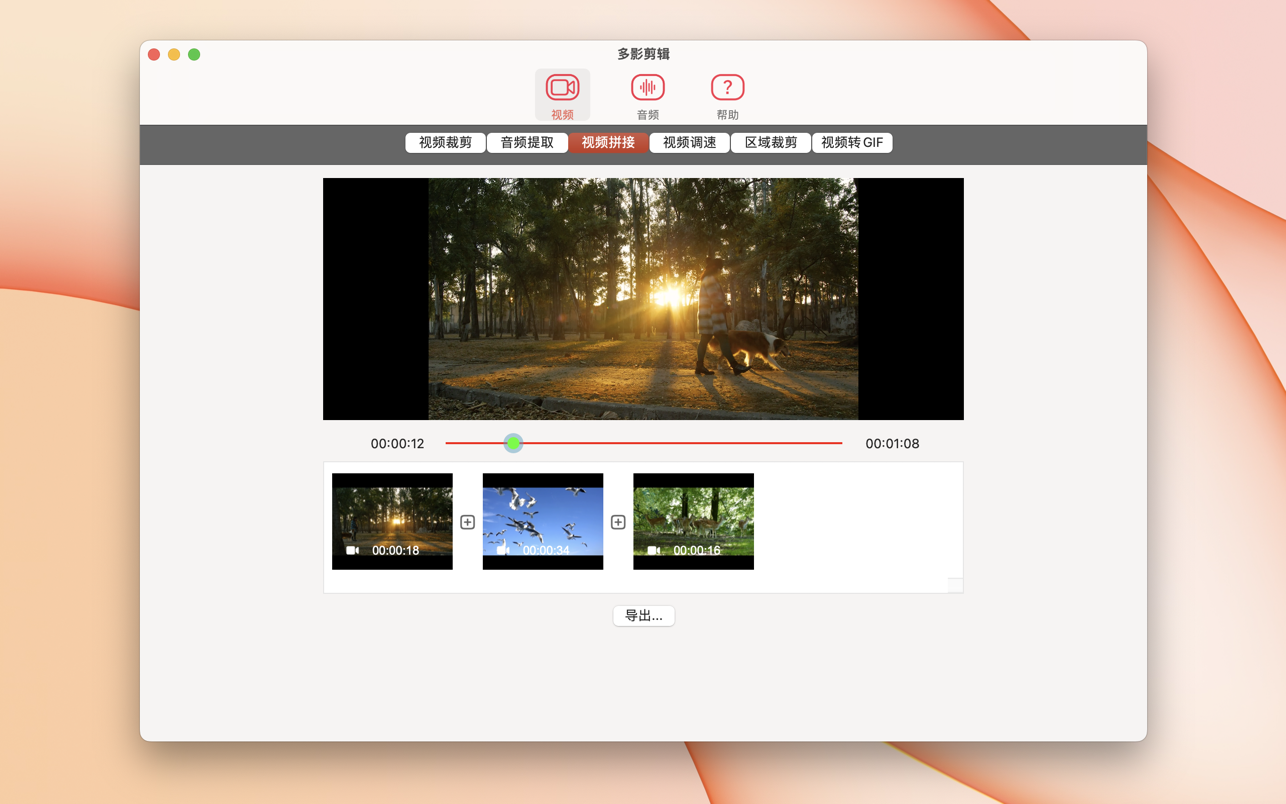This screenshot has width=1286, height=804.
Task: Close the 多影剪辑 window
Action: pos(154,55)
